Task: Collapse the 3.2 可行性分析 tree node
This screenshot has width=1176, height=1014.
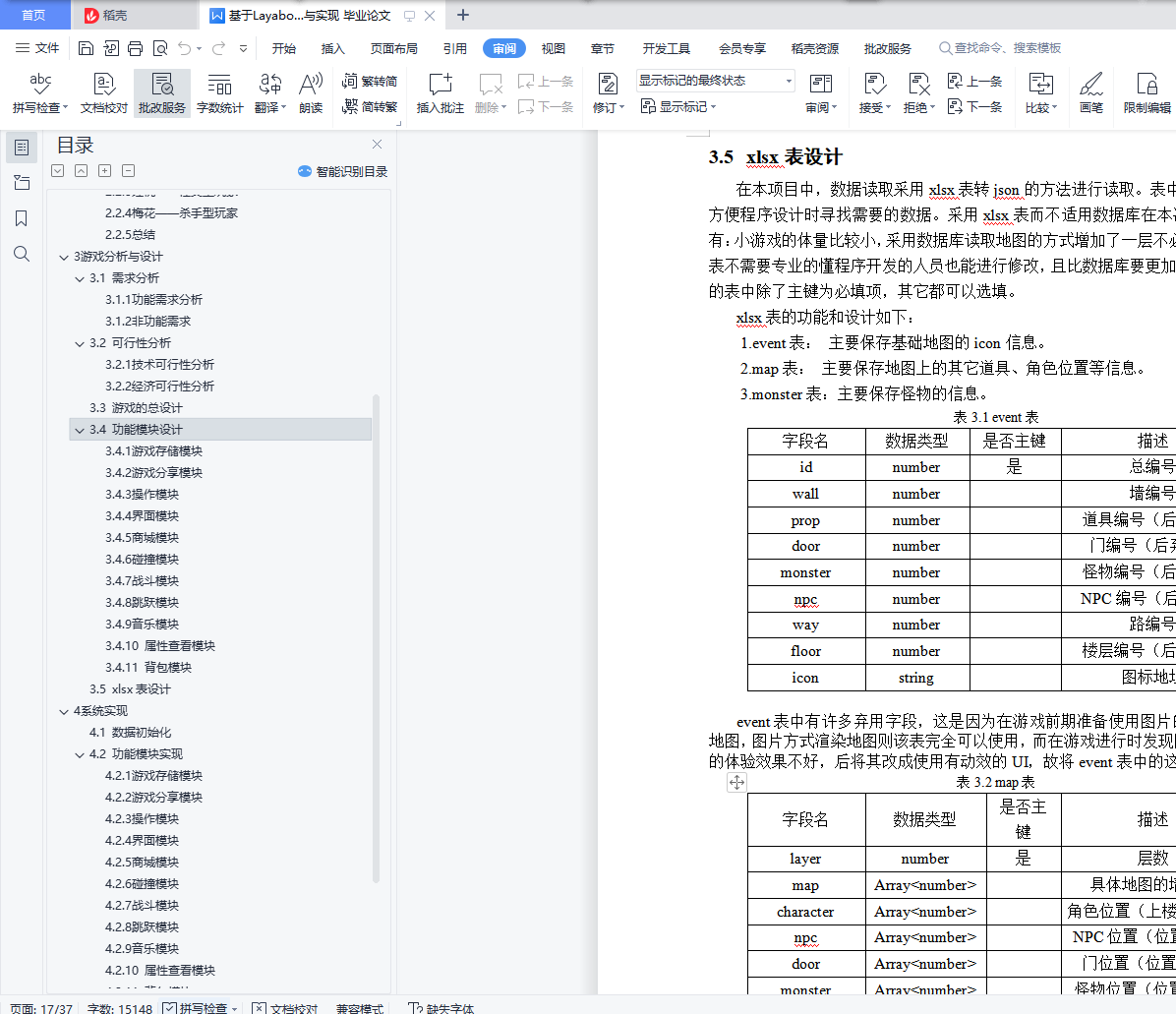Action: coord(80,343)
